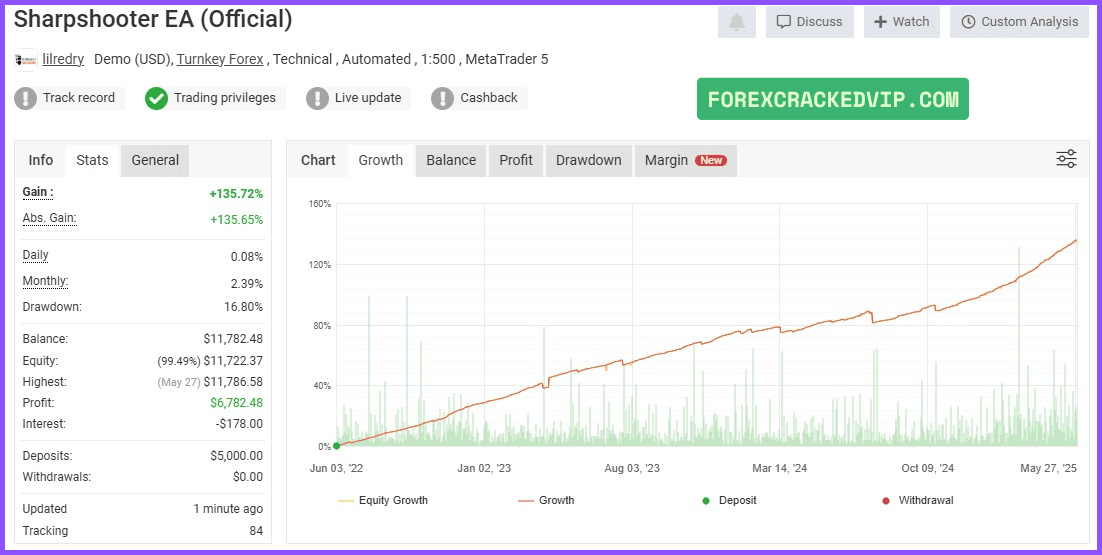This screenshot has height=555, width=1102.
Task: Click the Abs. Gain label
Action: click(x=49, y=218)
